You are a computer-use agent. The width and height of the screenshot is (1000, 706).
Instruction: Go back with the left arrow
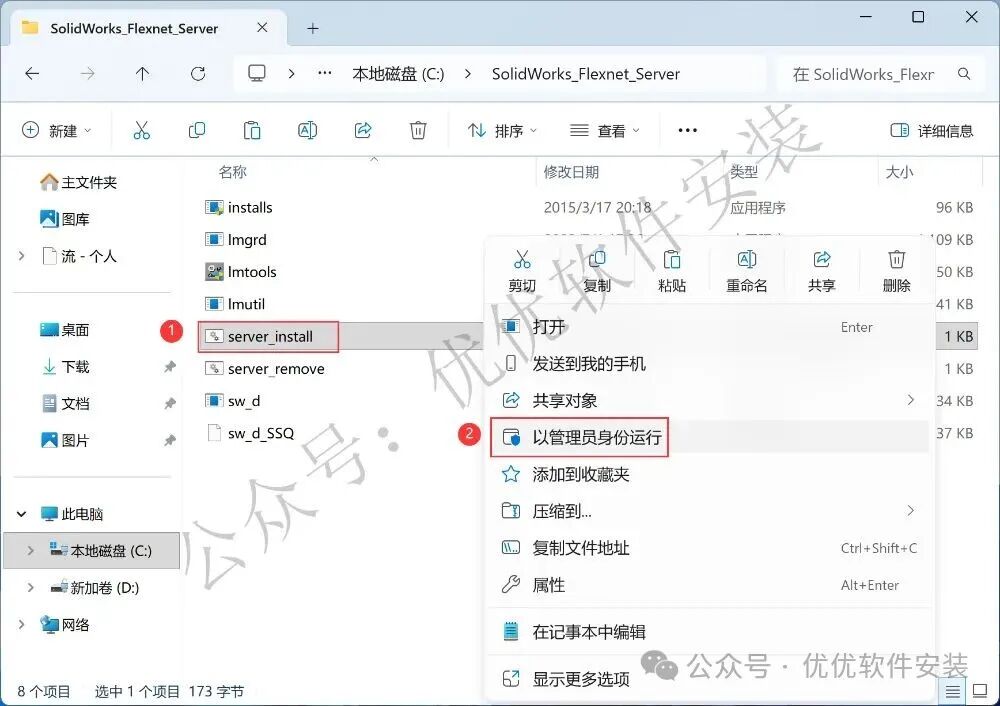point(32,74)
